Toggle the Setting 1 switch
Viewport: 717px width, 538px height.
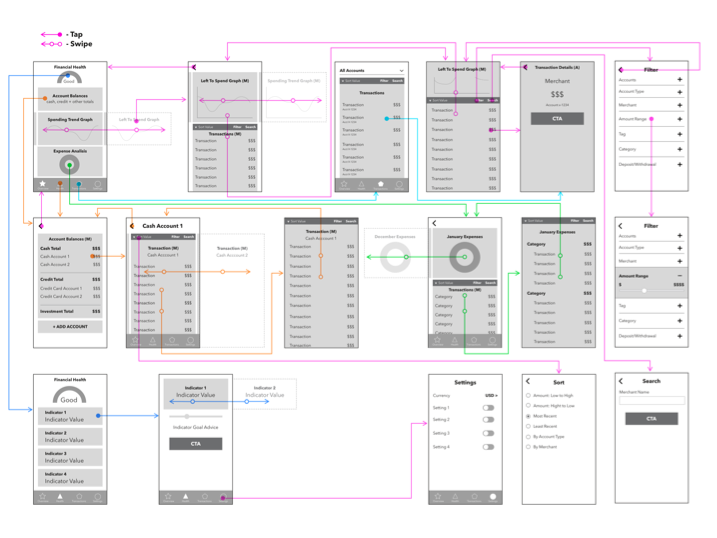click(488, 408)
